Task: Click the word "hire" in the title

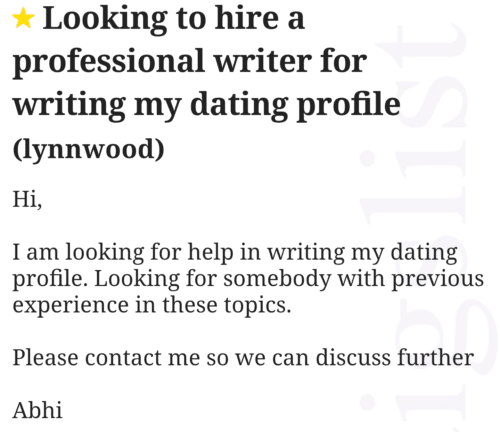Action: tap(247, 18)
